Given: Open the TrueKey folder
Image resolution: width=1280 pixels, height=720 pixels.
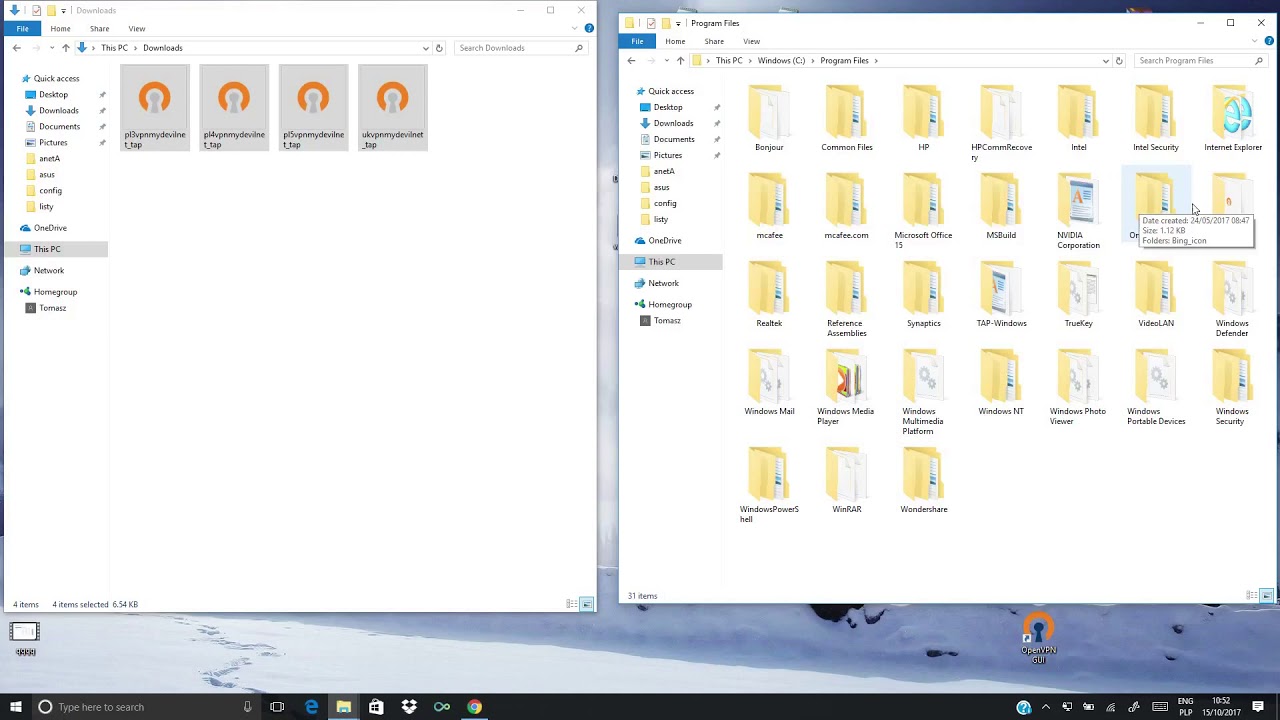Looking at the screenshot, I should [x=1078, y=295].
